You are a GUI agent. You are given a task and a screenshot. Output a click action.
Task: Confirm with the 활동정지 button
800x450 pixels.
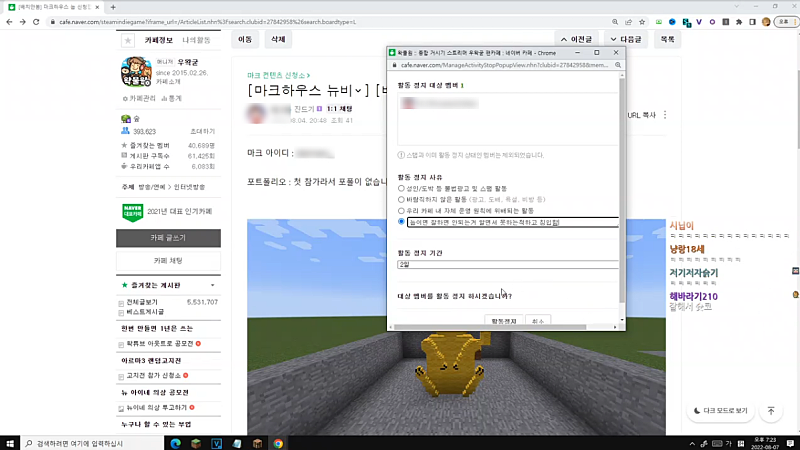504,321
